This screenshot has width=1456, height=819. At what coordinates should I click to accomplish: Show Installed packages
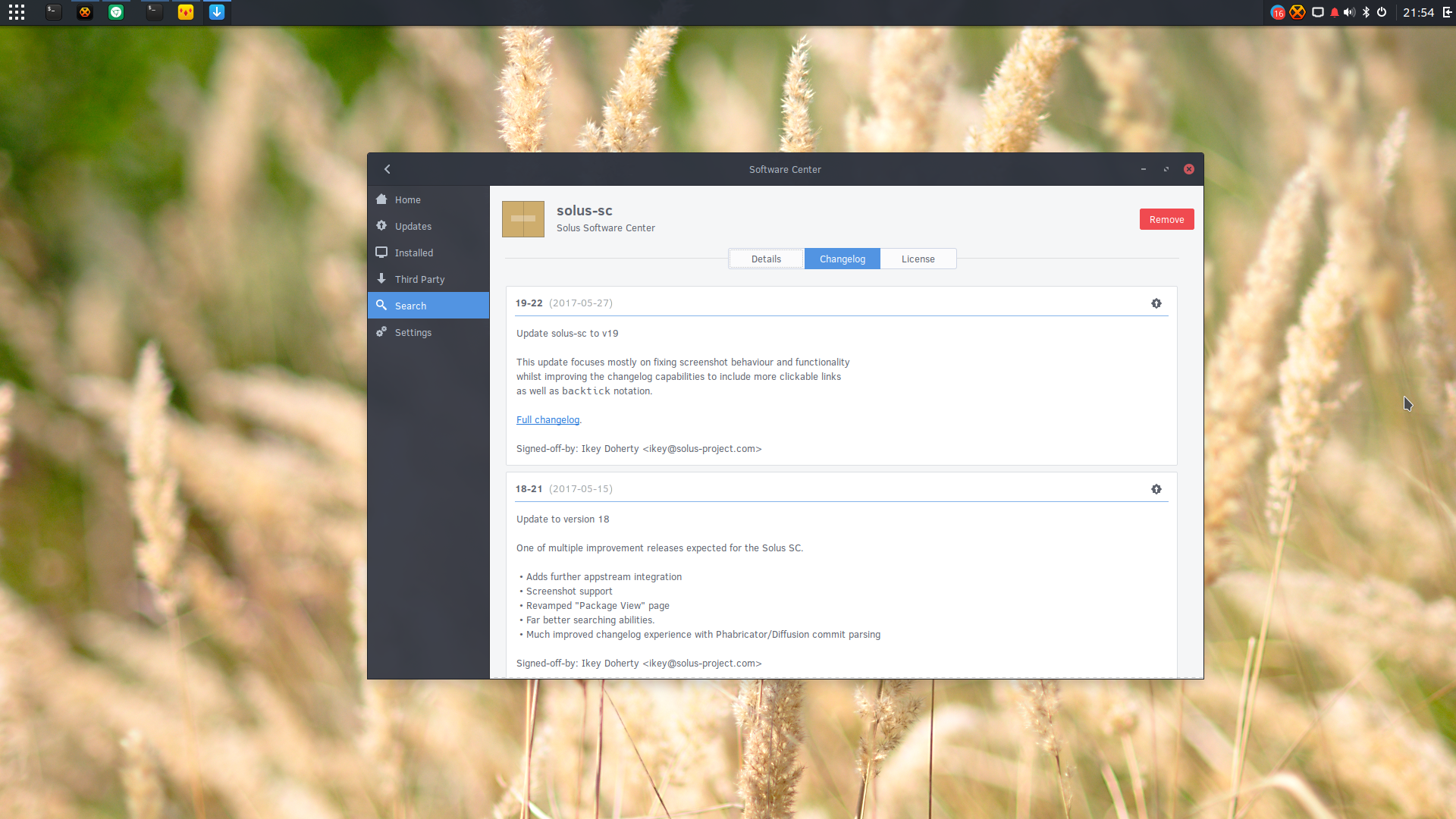(428, 253)
